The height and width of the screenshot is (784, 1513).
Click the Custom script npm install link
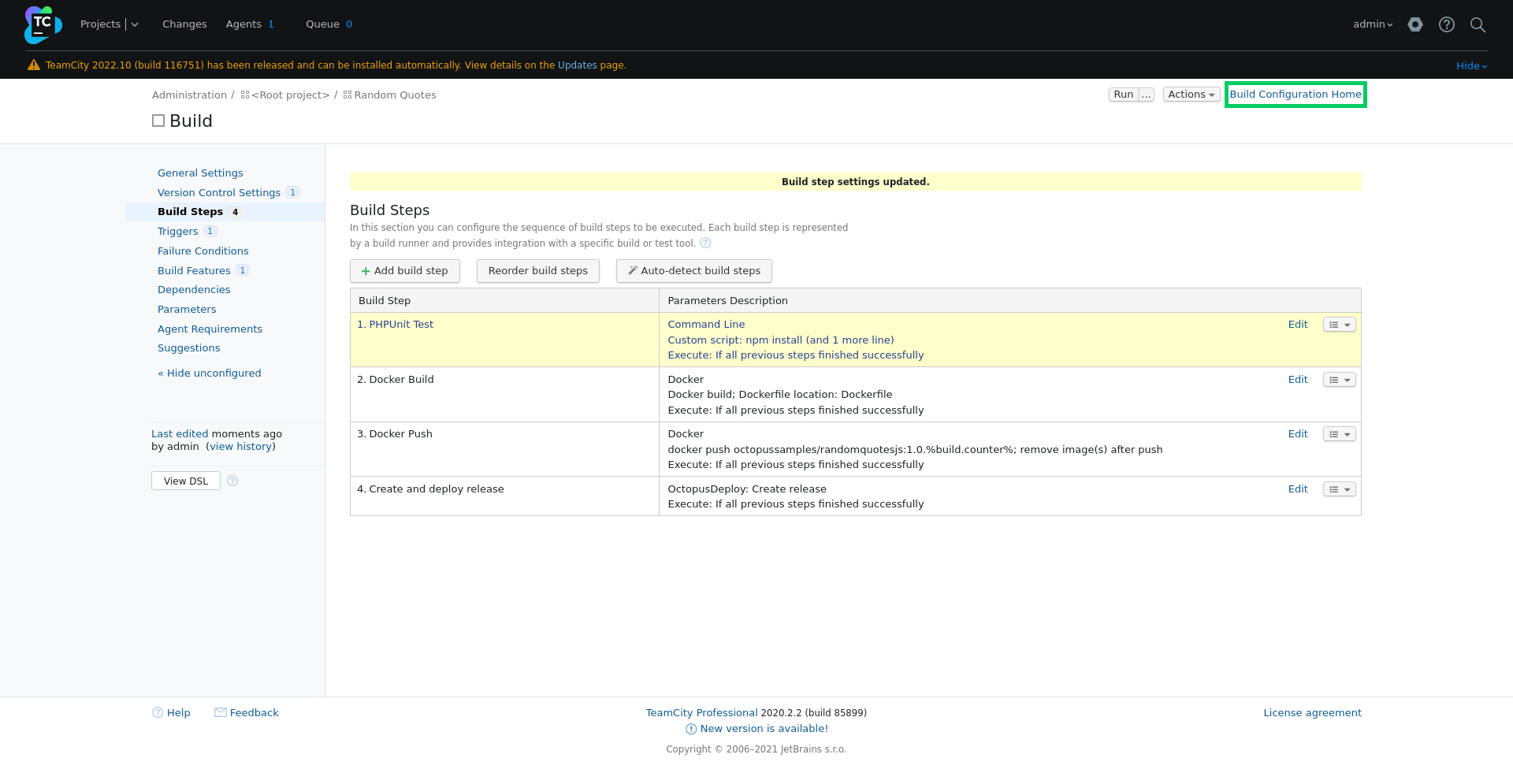pos(781,340)
